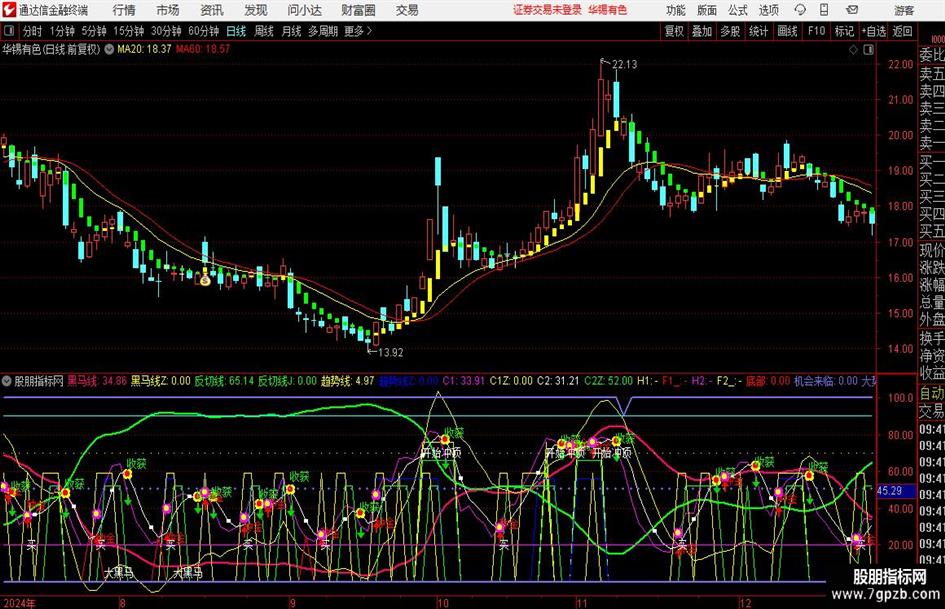Click the 返回 back button
The width and height of the screenshot is (945, 609).
point(902,31)
